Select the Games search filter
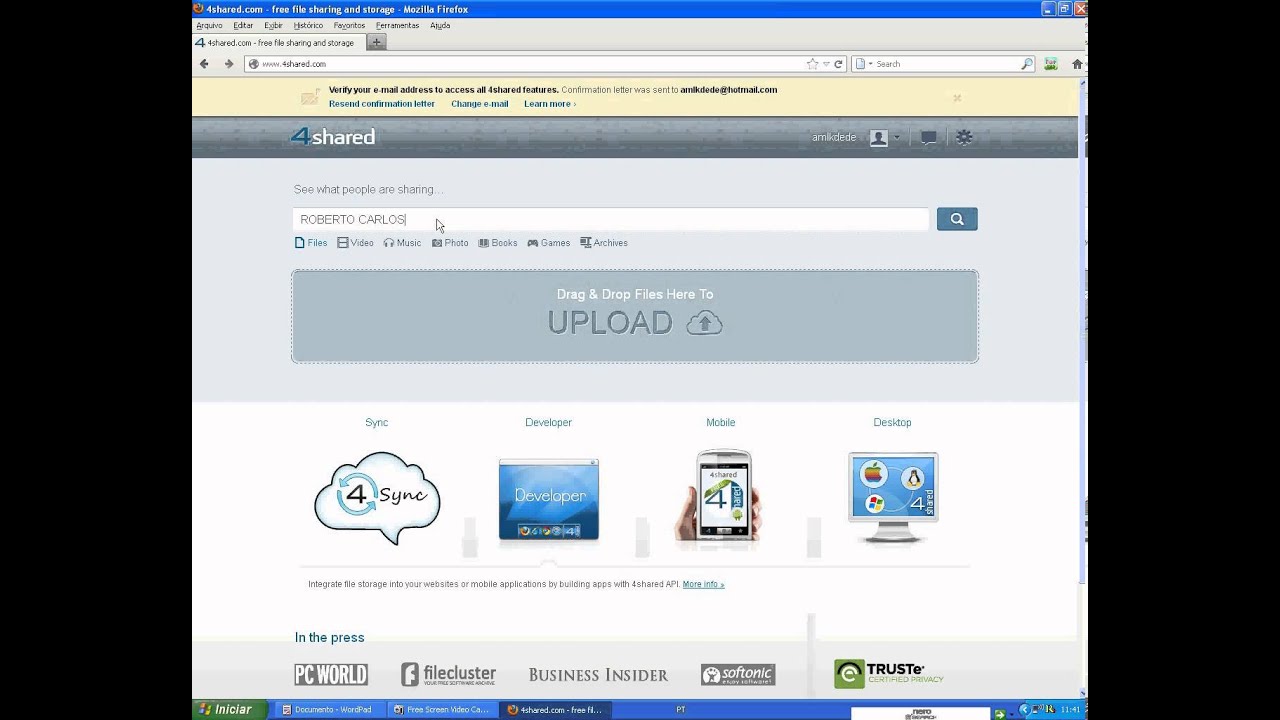Viewport: 1280px width, 720px height. [x=549, y=243]
